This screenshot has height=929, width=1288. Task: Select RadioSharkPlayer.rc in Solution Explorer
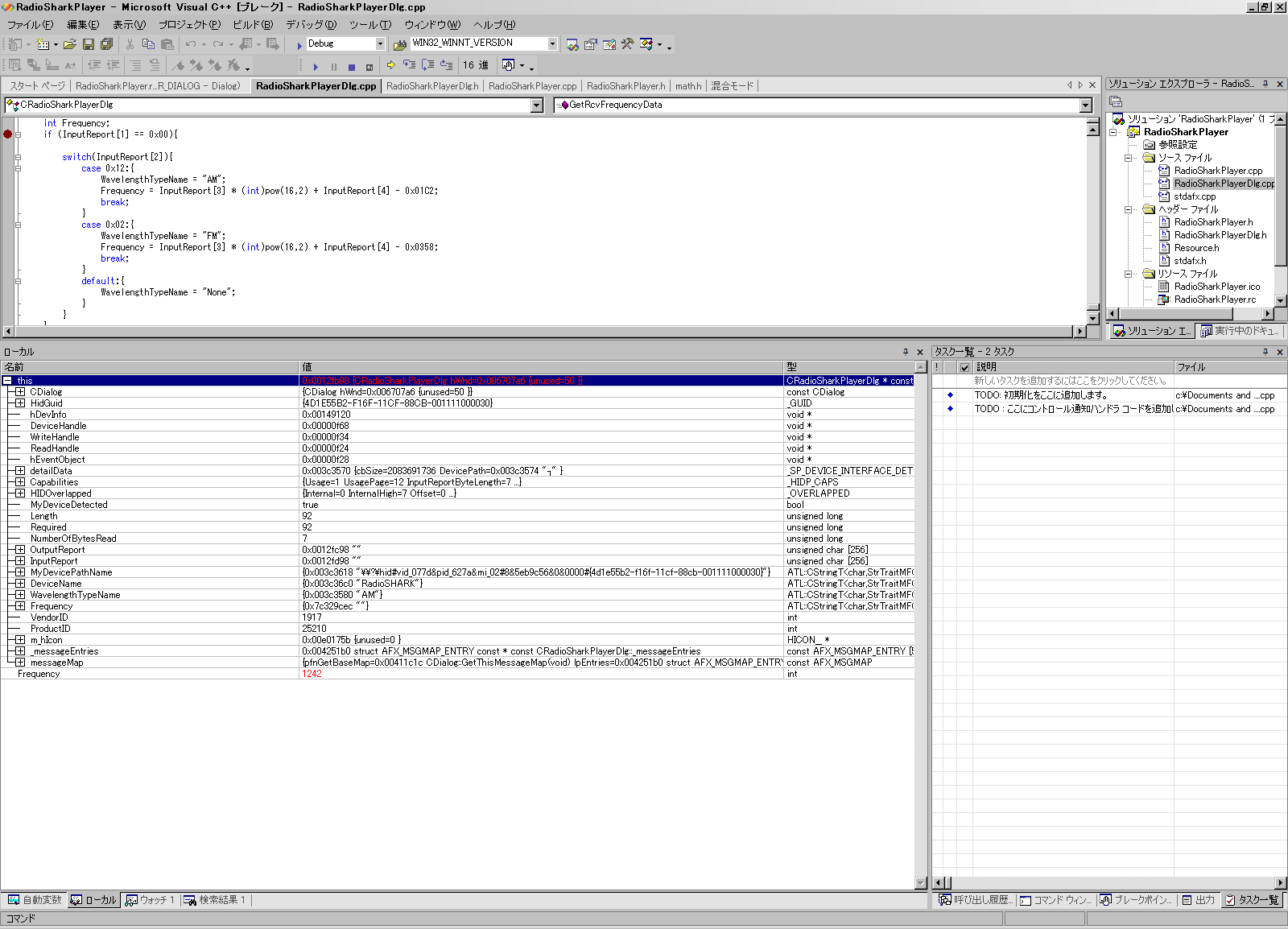point(1215,299)
